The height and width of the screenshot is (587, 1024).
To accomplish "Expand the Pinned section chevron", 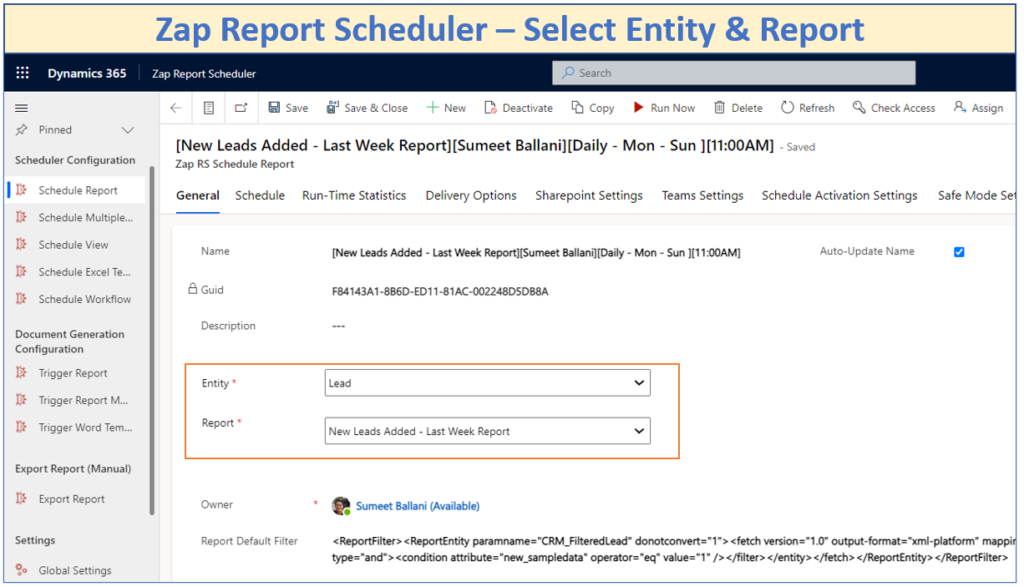I will [x=128, y=130].
